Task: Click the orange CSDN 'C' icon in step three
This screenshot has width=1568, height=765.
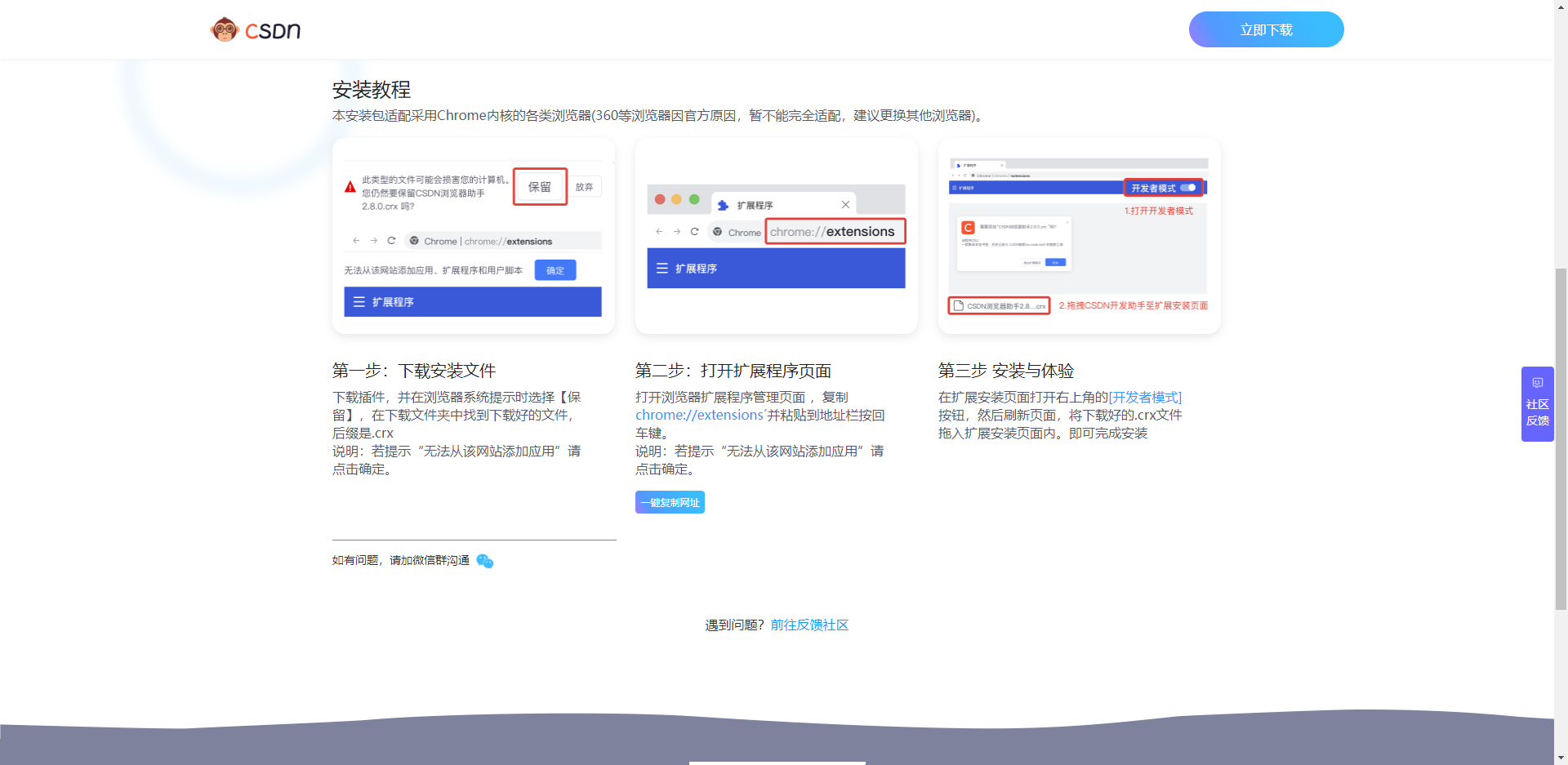Action: click(969, 227)
